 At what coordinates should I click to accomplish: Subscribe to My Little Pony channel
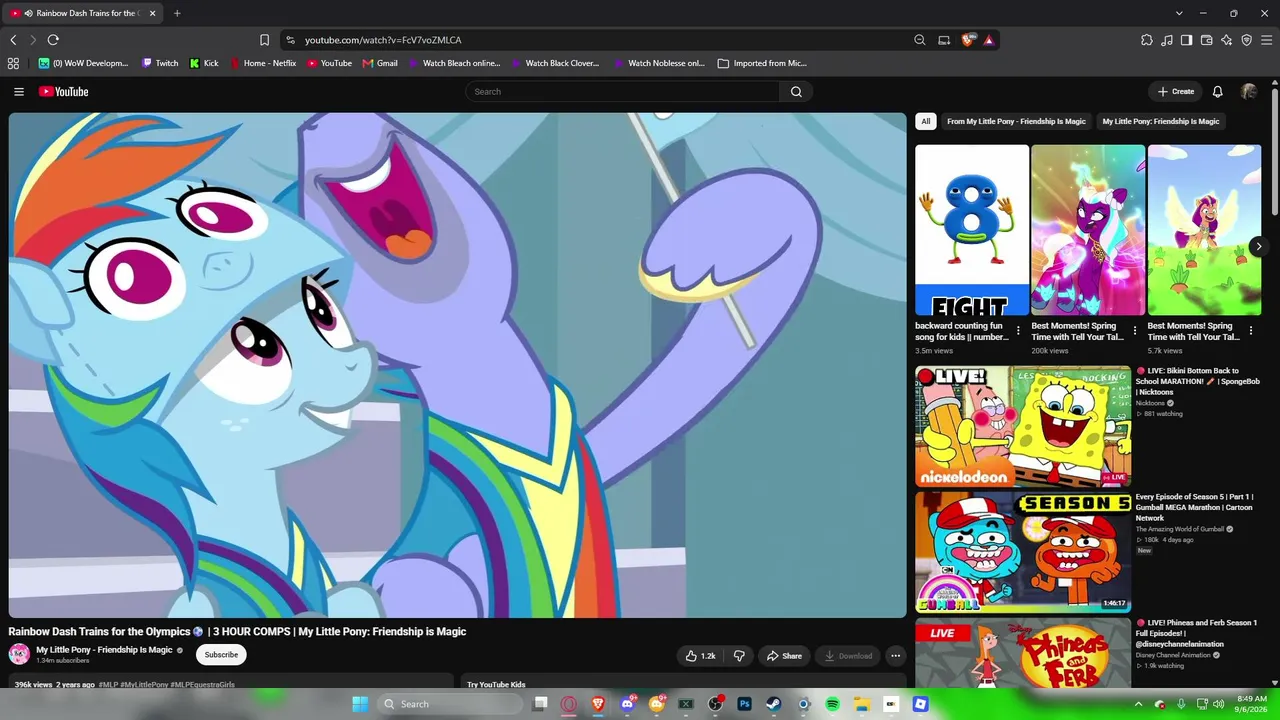pos(221,655)
